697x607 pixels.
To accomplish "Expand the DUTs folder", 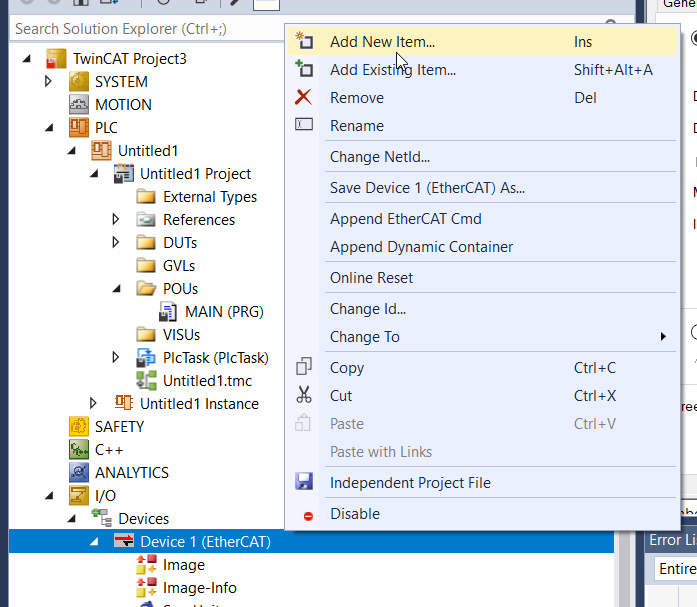I will [116, 243].
